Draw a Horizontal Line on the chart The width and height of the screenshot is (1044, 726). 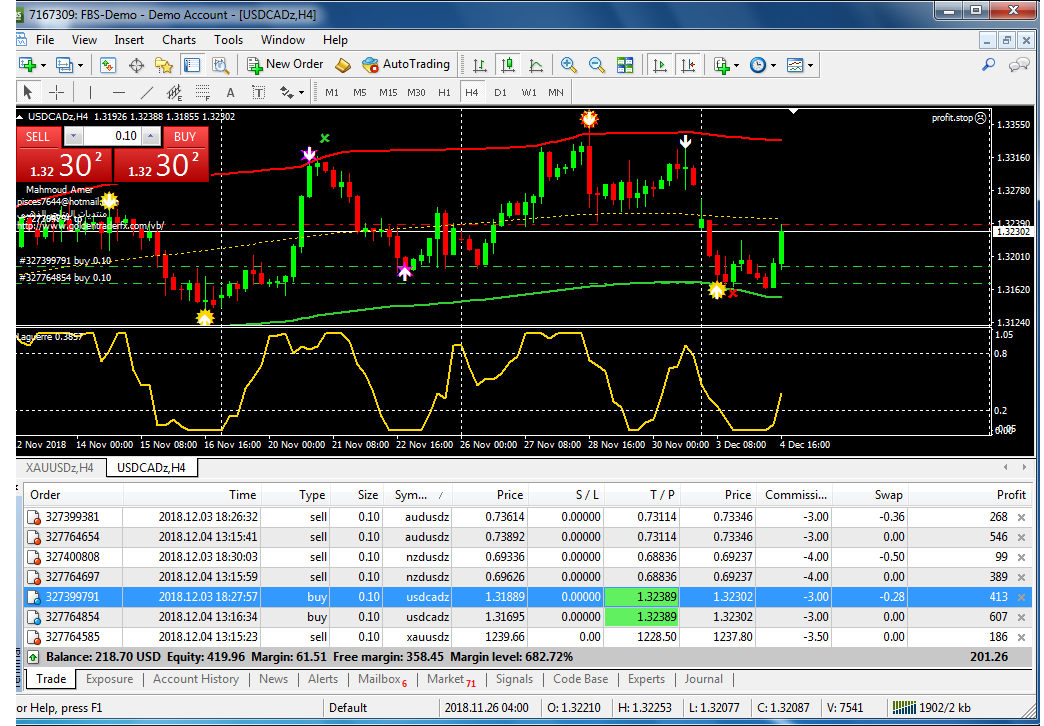pos(118,92)
